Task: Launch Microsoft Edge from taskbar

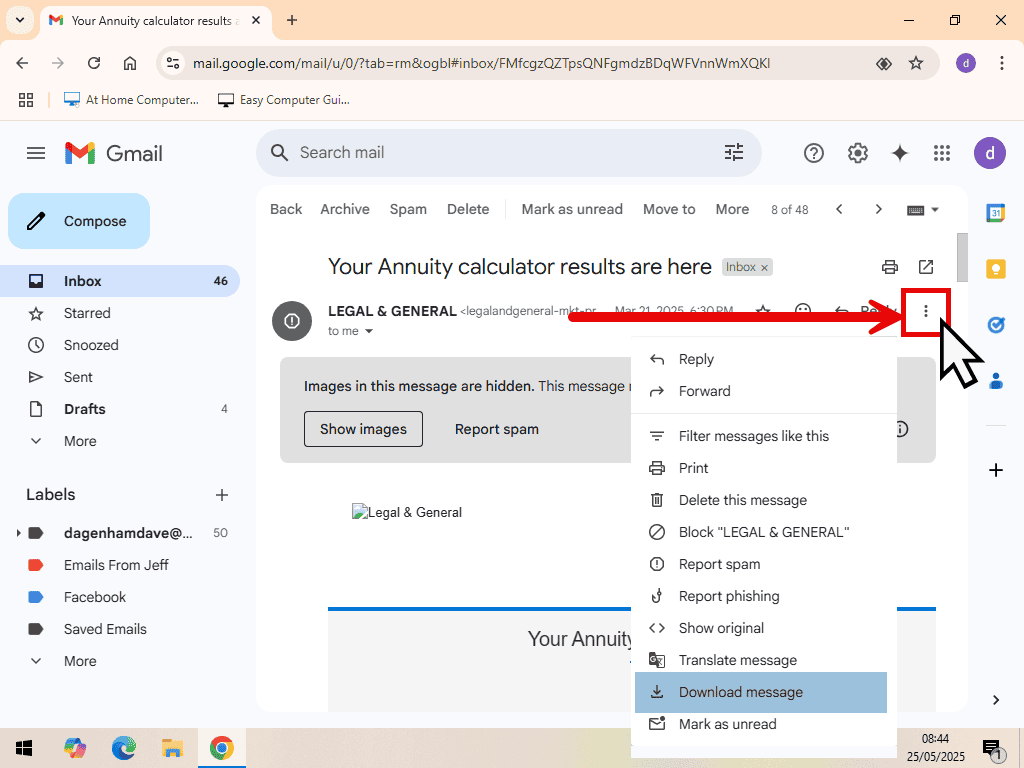Action: (123, 748)
